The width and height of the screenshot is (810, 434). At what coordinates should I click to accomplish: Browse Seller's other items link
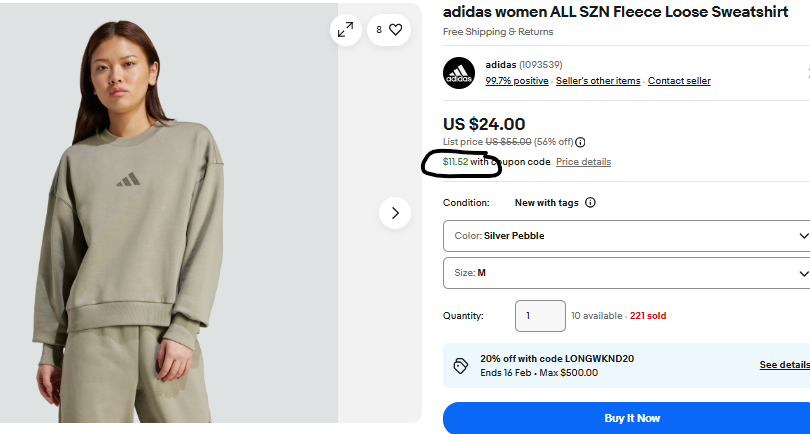tap(598, 81)
